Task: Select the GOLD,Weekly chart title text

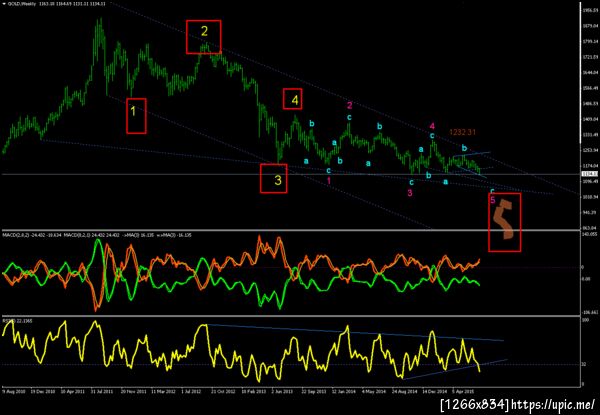Action: click(21, 3)
